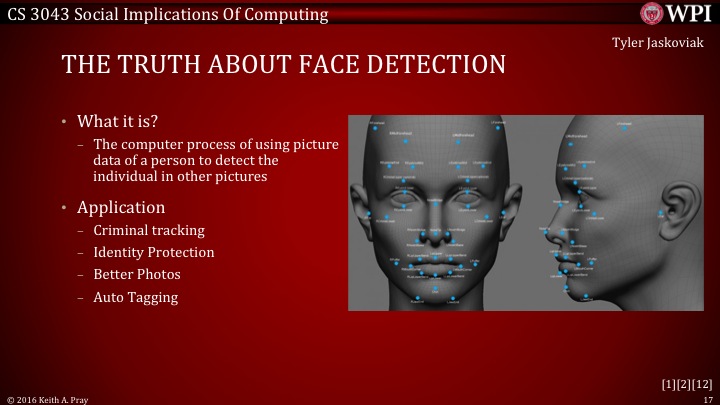Select the 'Identity Protection' sub-bullet
The image size is (720, 405).
[x=154, y=252]
